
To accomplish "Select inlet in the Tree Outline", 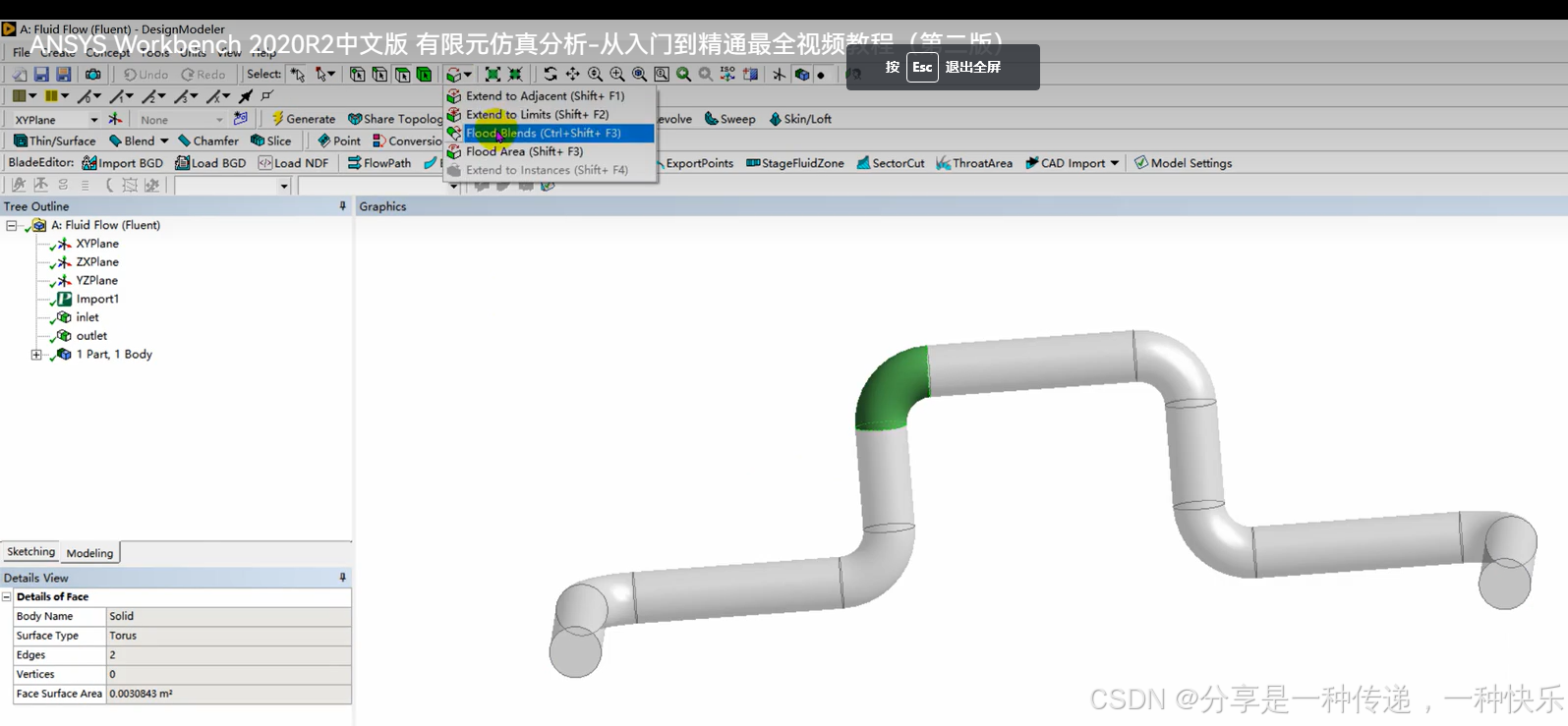I will pos(87,317).
